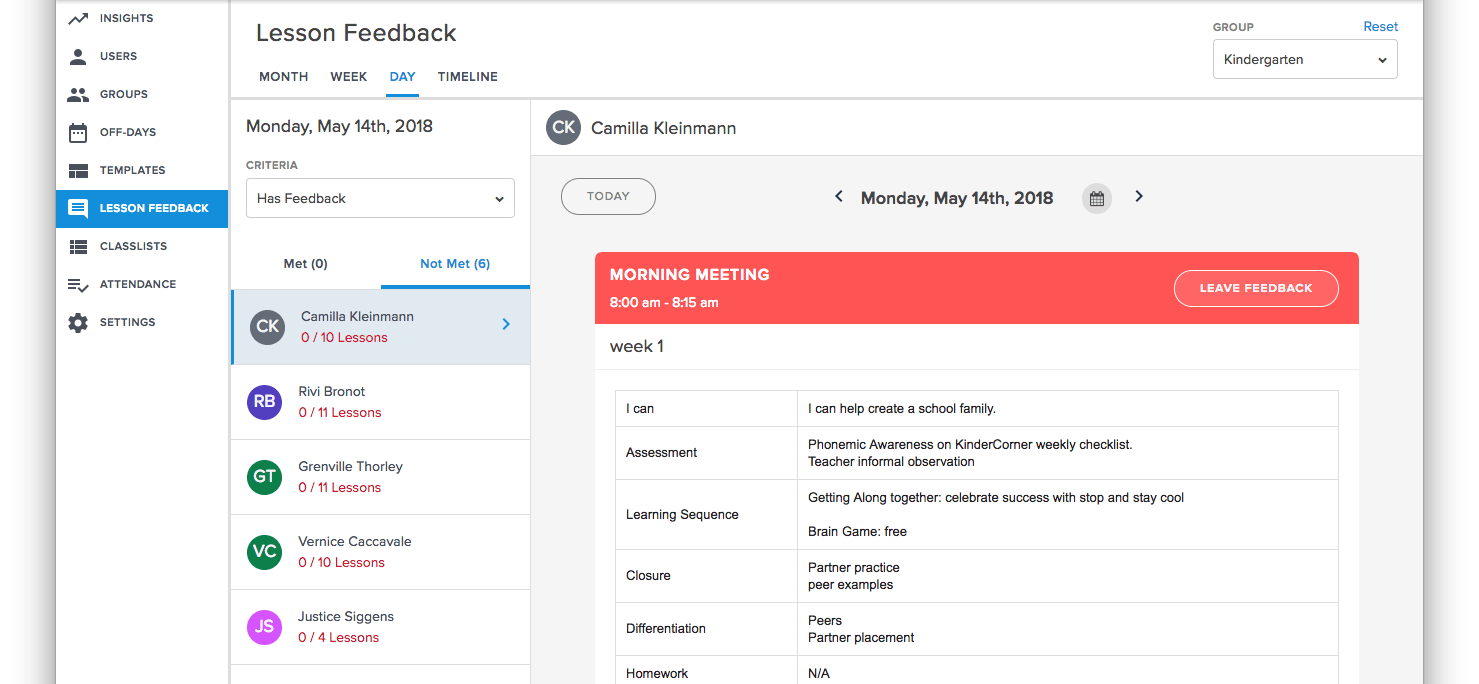This screenshot has height=684, width=1479.
Task: Click the Learning Sequence row label
Action: click(x=682, y=515)
